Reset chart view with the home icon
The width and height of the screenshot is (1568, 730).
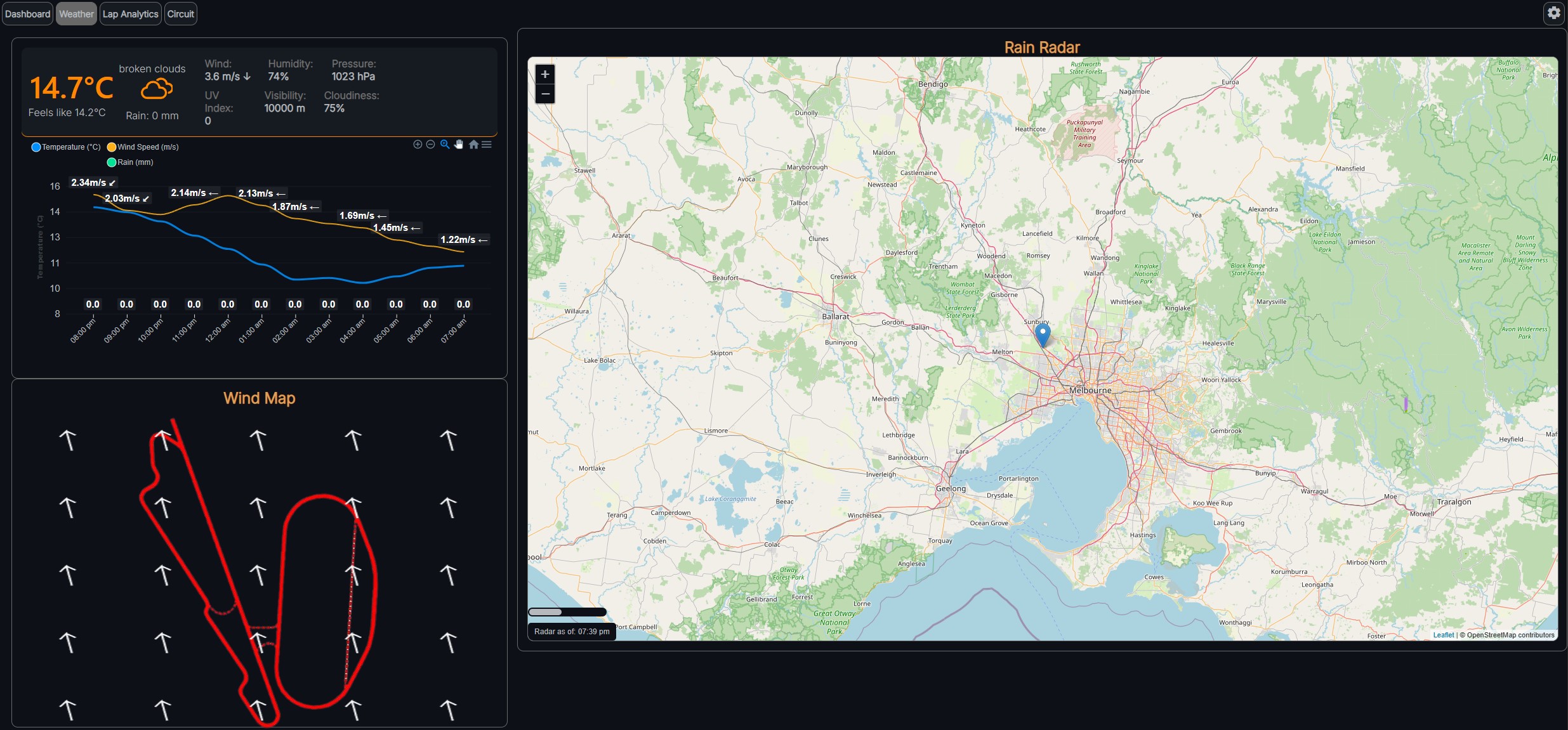[x=474, y=145]
